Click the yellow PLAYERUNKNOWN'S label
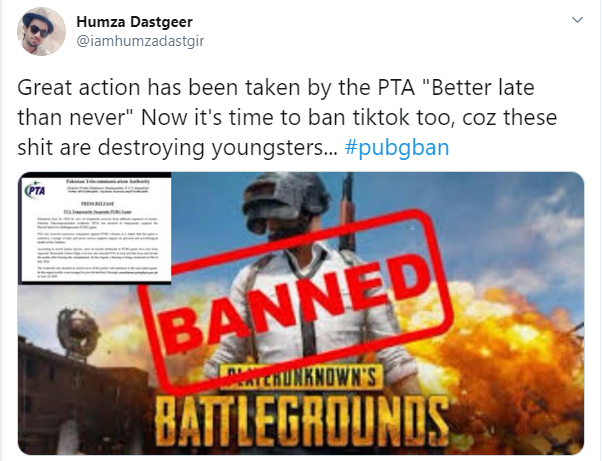Image resolution: width=602 pixels, height=461 pixels. (301, 377)
